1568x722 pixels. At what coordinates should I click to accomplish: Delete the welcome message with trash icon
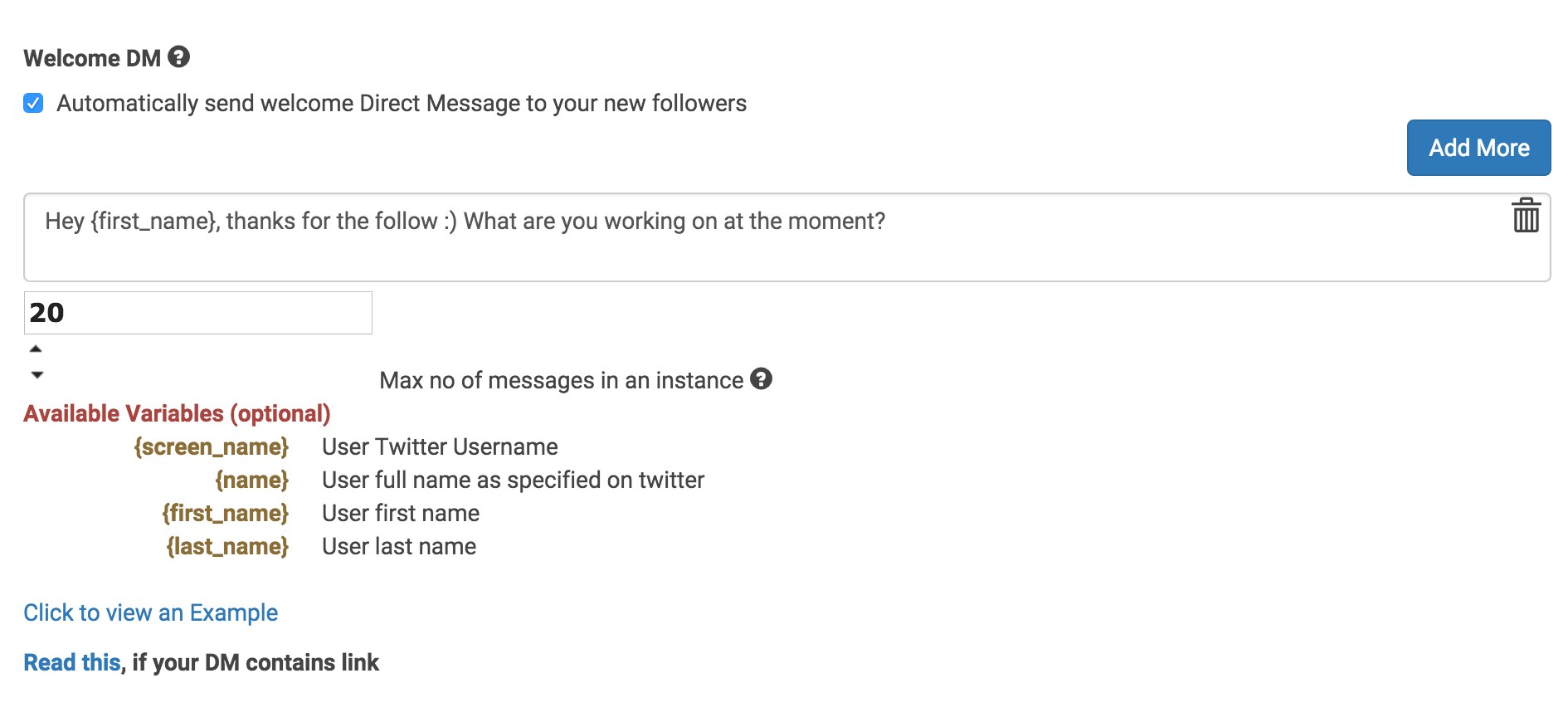pyautogui.click(x=1526, y=215)
